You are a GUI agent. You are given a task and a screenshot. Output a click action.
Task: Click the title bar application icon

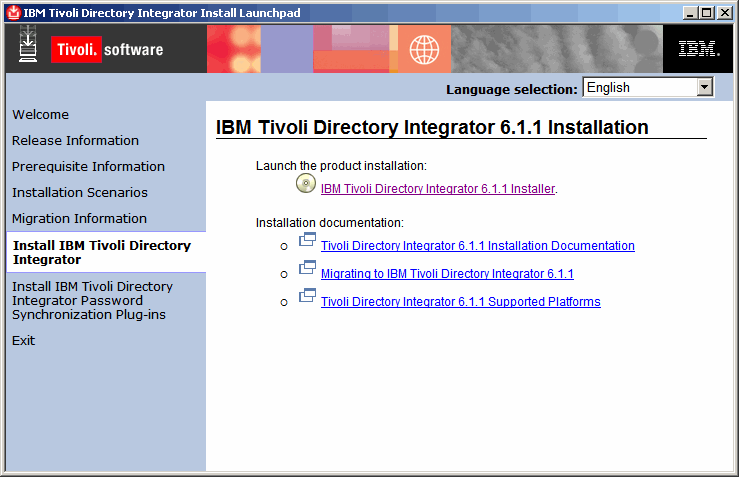coord(12,12)
